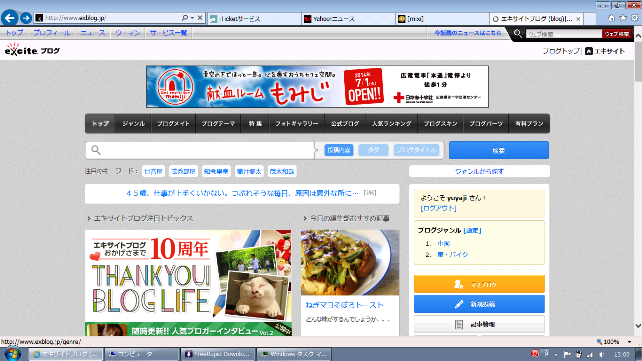Go forward with the browser forward arrow
Viewport: 642px width, 361px height.
pyautogui.click(x=26, y=18)
